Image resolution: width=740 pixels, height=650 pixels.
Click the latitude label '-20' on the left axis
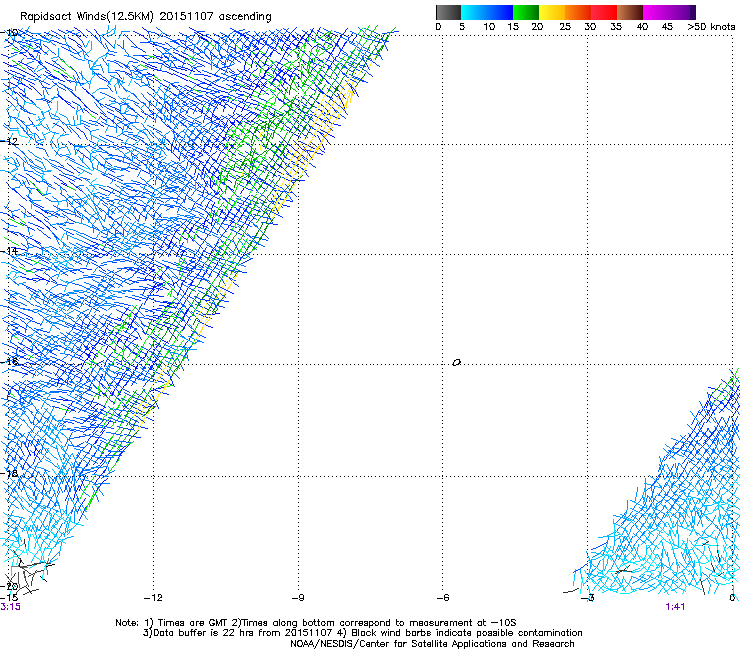coord(9,586)
